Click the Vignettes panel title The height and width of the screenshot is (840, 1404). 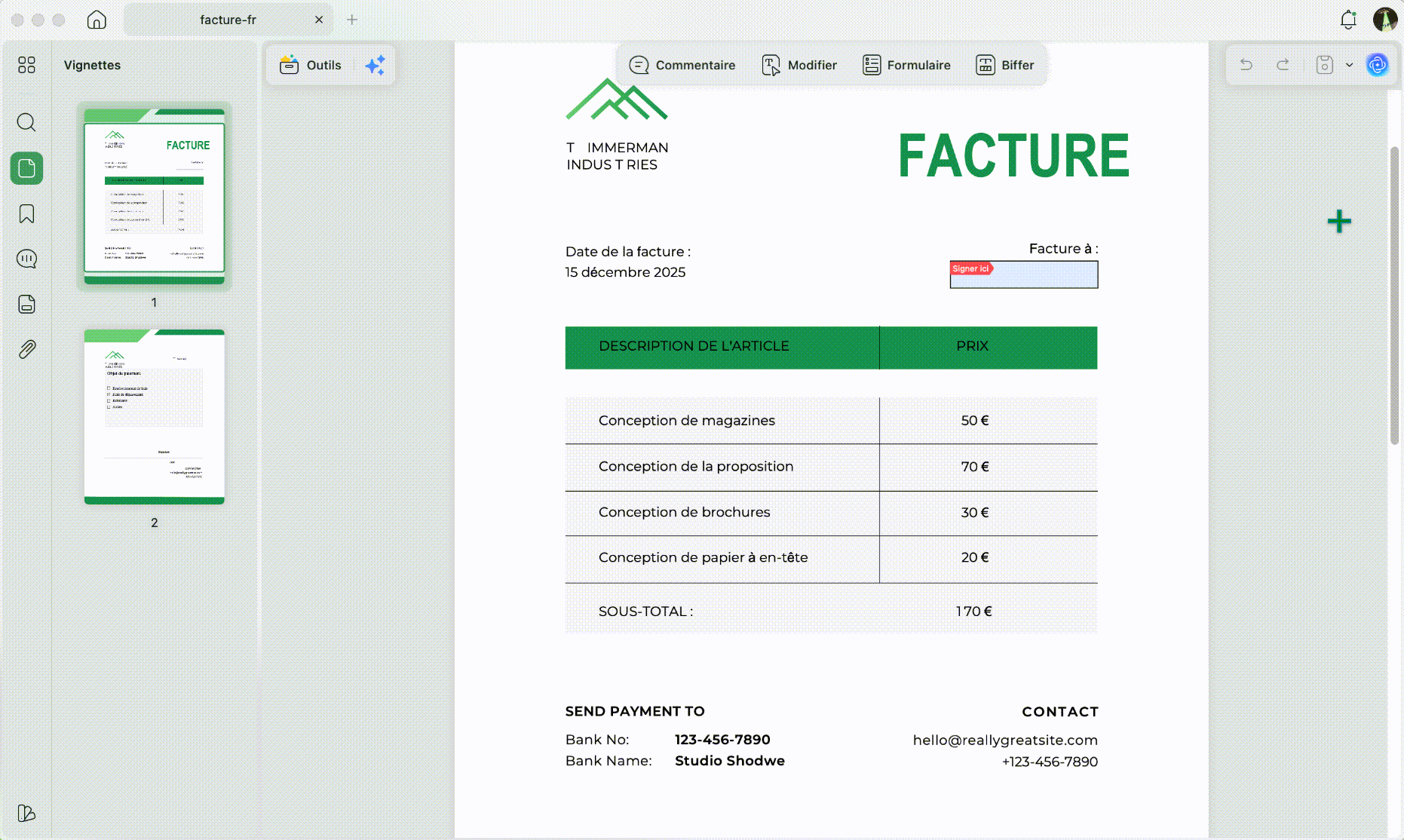(92, 66)
